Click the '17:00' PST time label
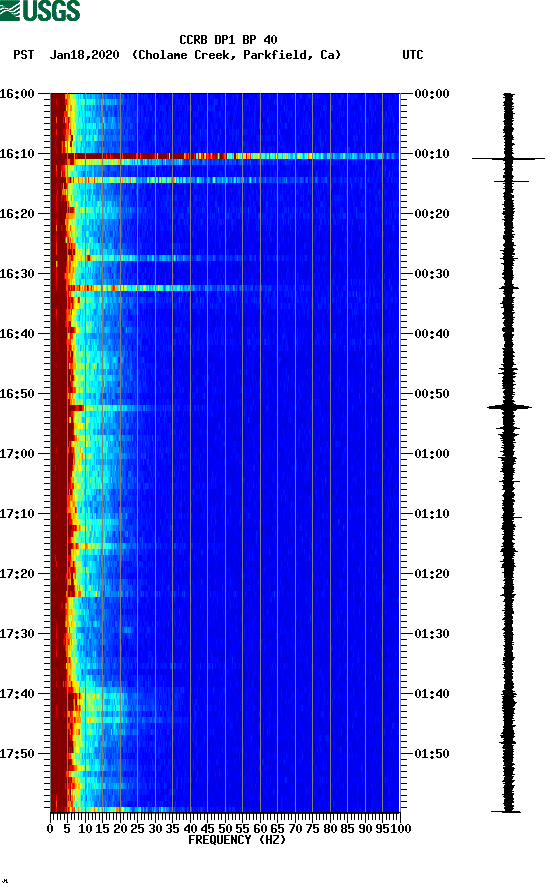Image resolution: width=552 pixels, height=892 pixels. point(17,454)
